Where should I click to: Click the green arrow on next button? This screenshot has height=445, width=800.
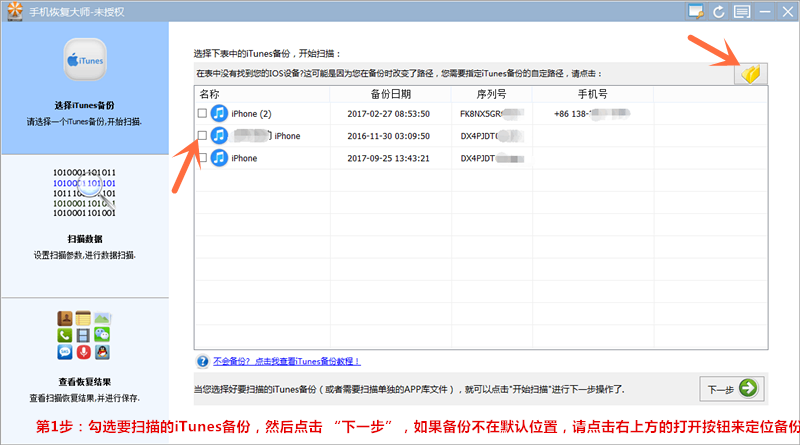pos(748,388)
